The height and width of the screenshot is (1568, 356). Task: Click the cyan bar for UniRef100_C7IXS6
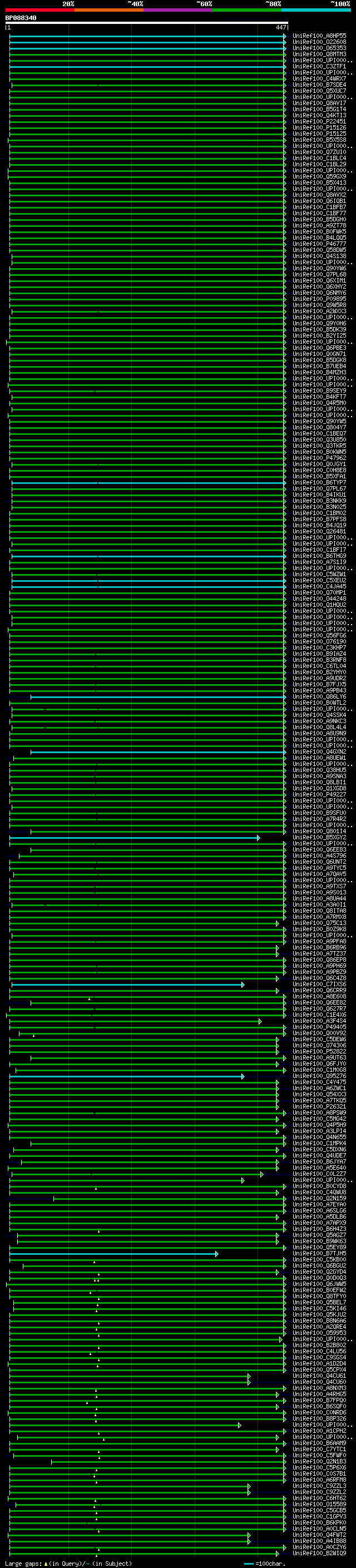128,985
